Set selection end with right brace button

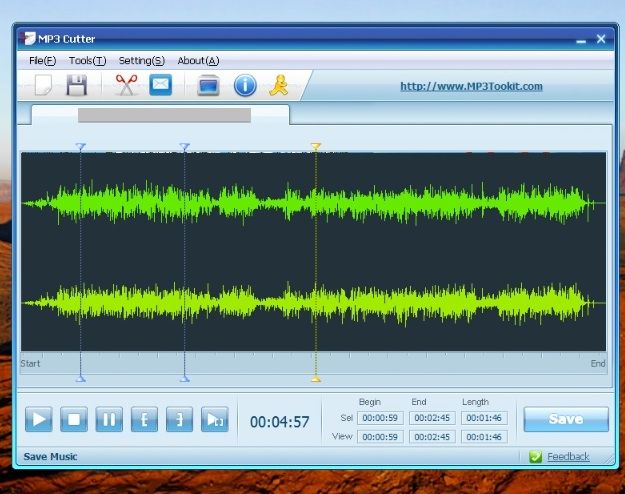coord(179,419)
